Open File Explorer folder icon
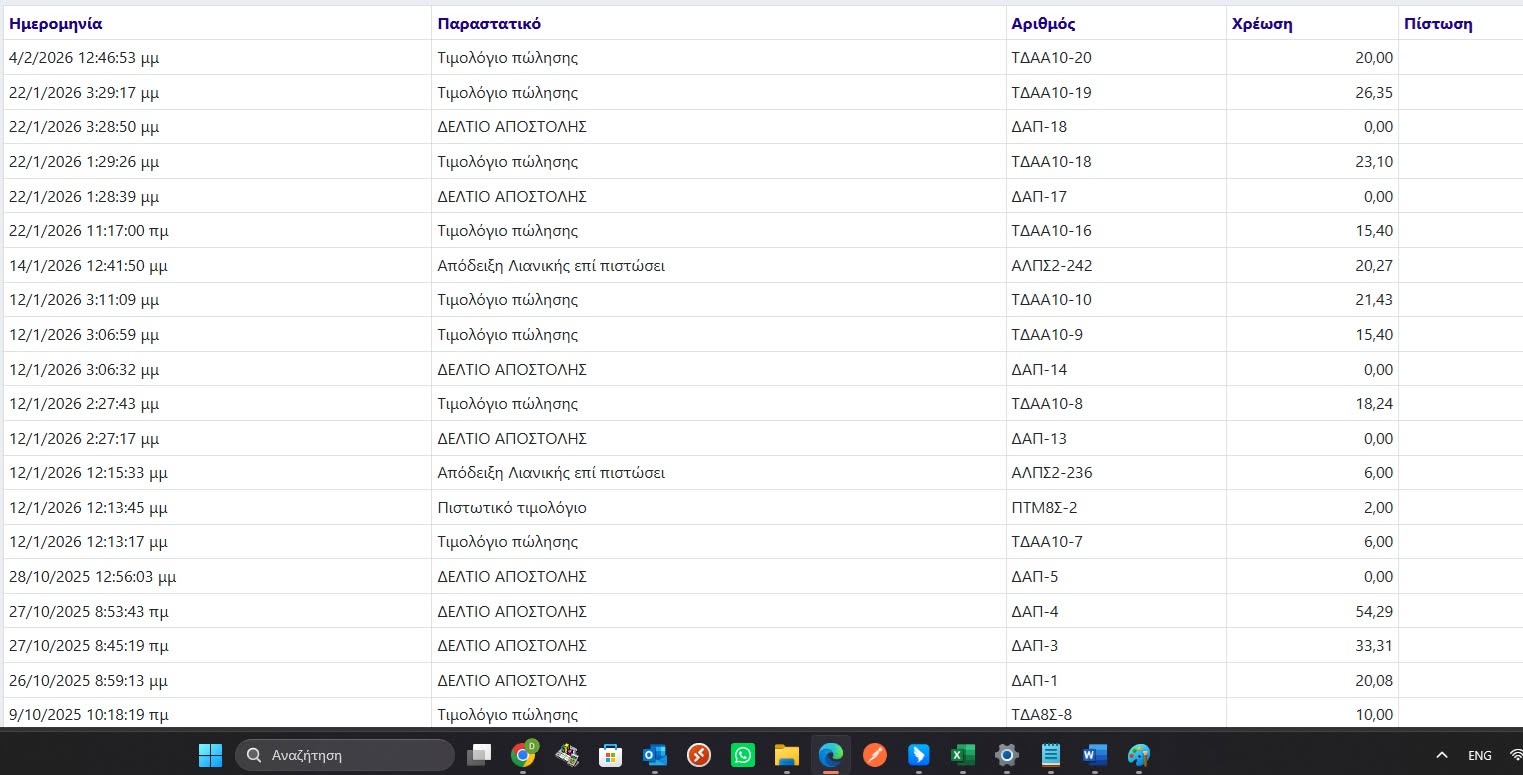Viewport: 1523px width, 775px height. tap(787, 755)
